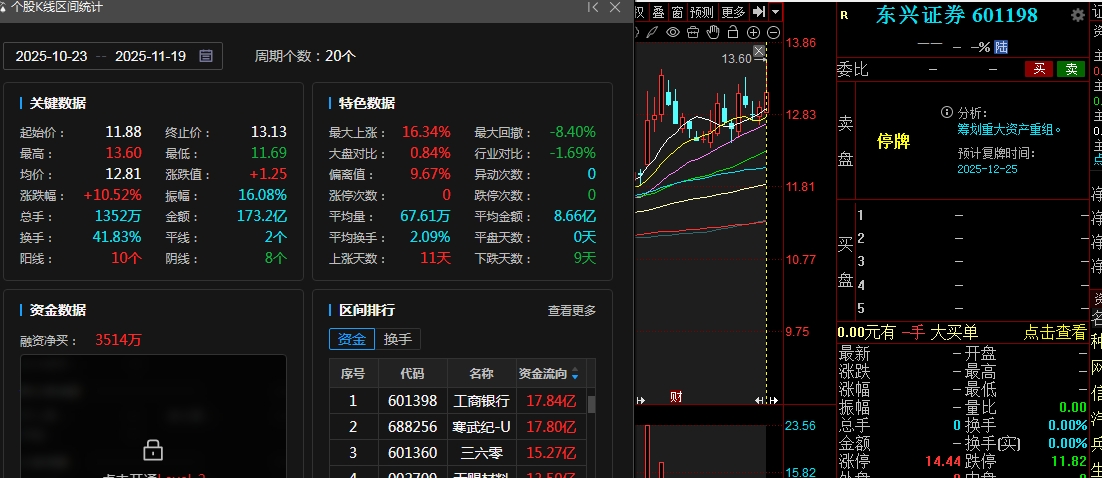Click the ranking table scrollbar thumb
The width and height of the screenshot is (1102, 478).
(591, 404)
